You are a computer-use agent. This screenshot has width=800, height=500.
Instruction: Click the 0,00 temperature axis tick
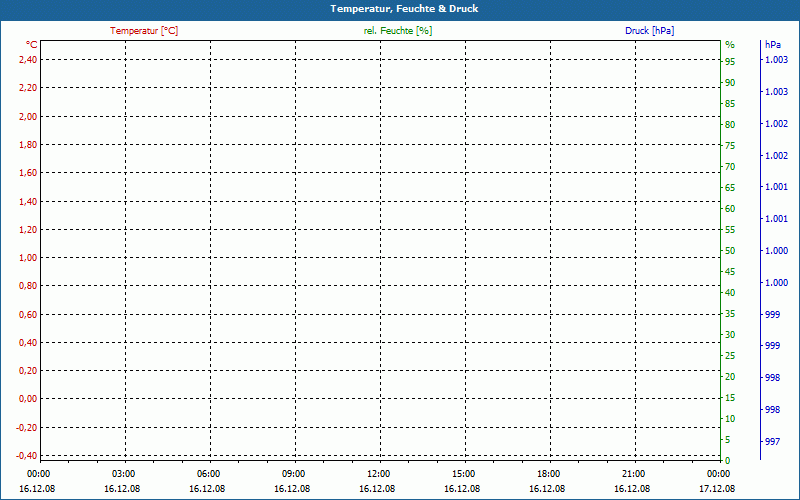27,399
